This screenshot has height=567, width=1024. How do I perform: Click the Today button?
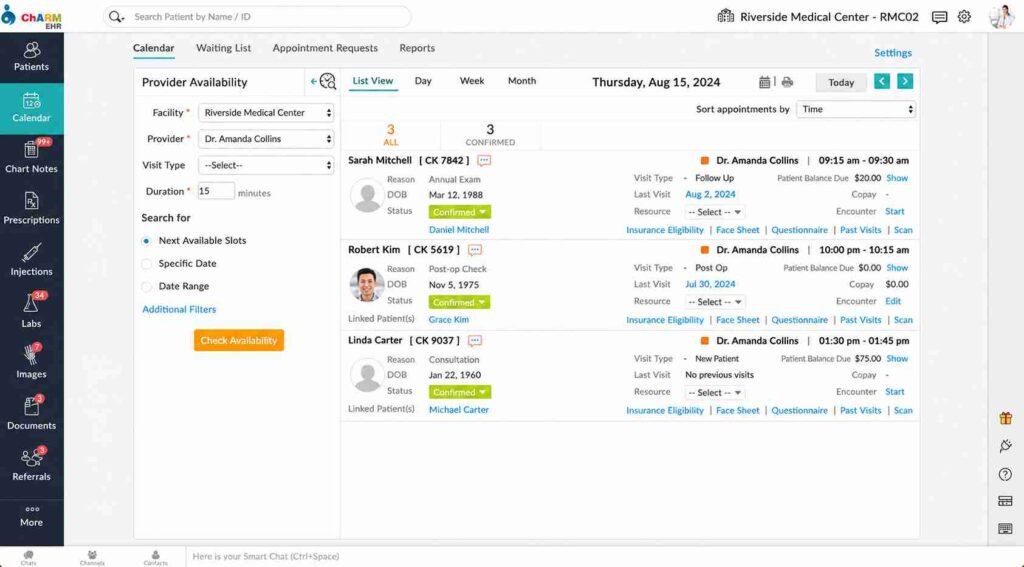click(x=841, y=82)
